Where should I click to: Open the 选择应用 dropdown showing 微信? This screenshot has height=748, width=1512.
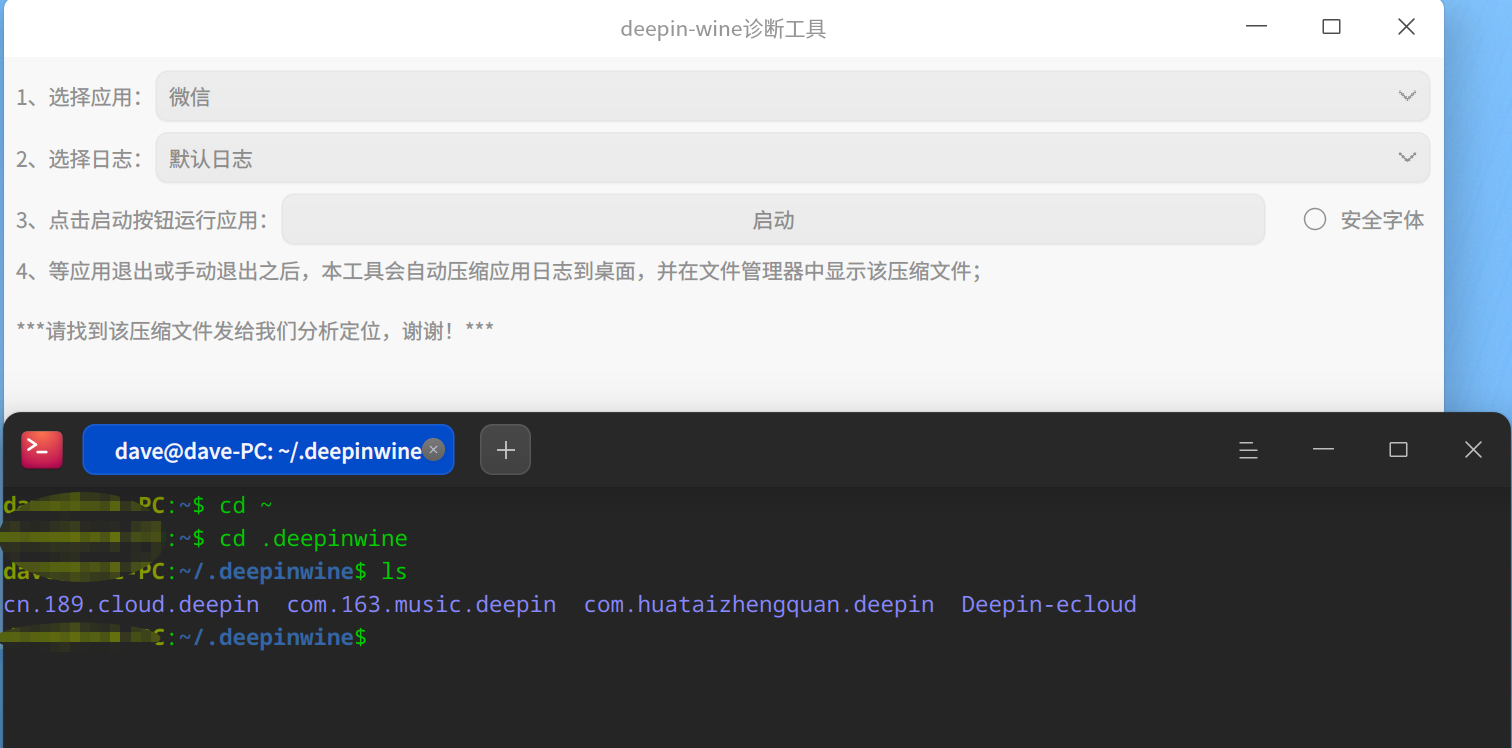tap(792, 97)
